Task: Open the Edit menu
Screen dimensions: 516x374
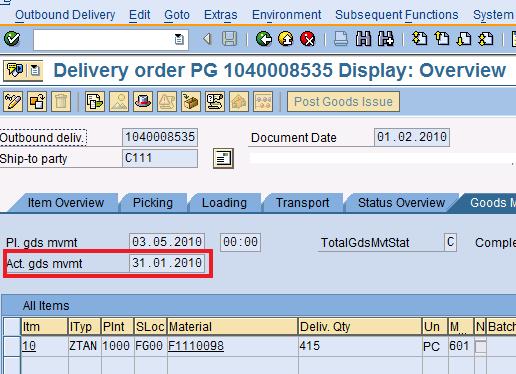Action: 139,15
